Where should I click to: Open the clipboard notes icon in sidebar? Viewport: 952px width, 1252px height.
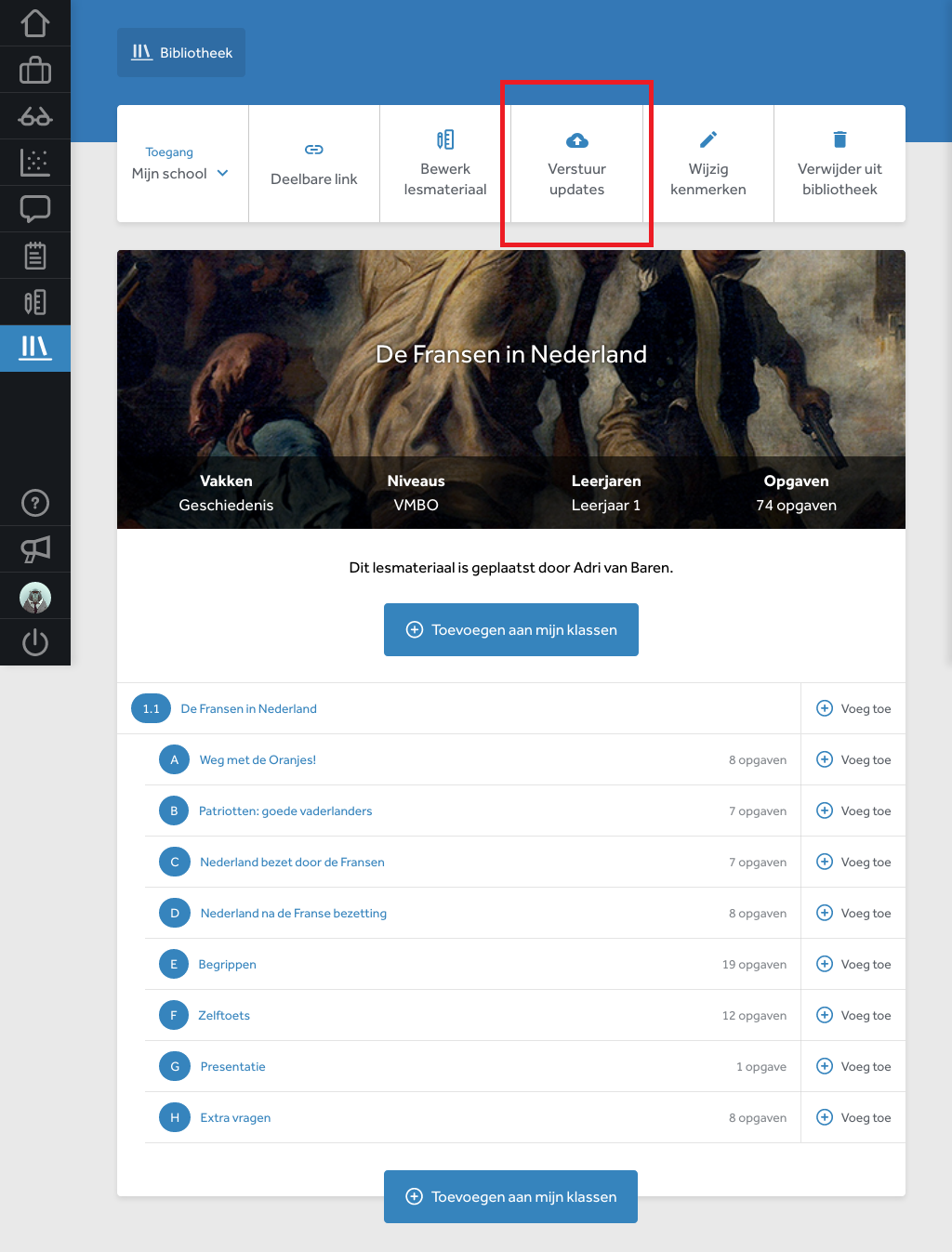(x=35, y=256)
